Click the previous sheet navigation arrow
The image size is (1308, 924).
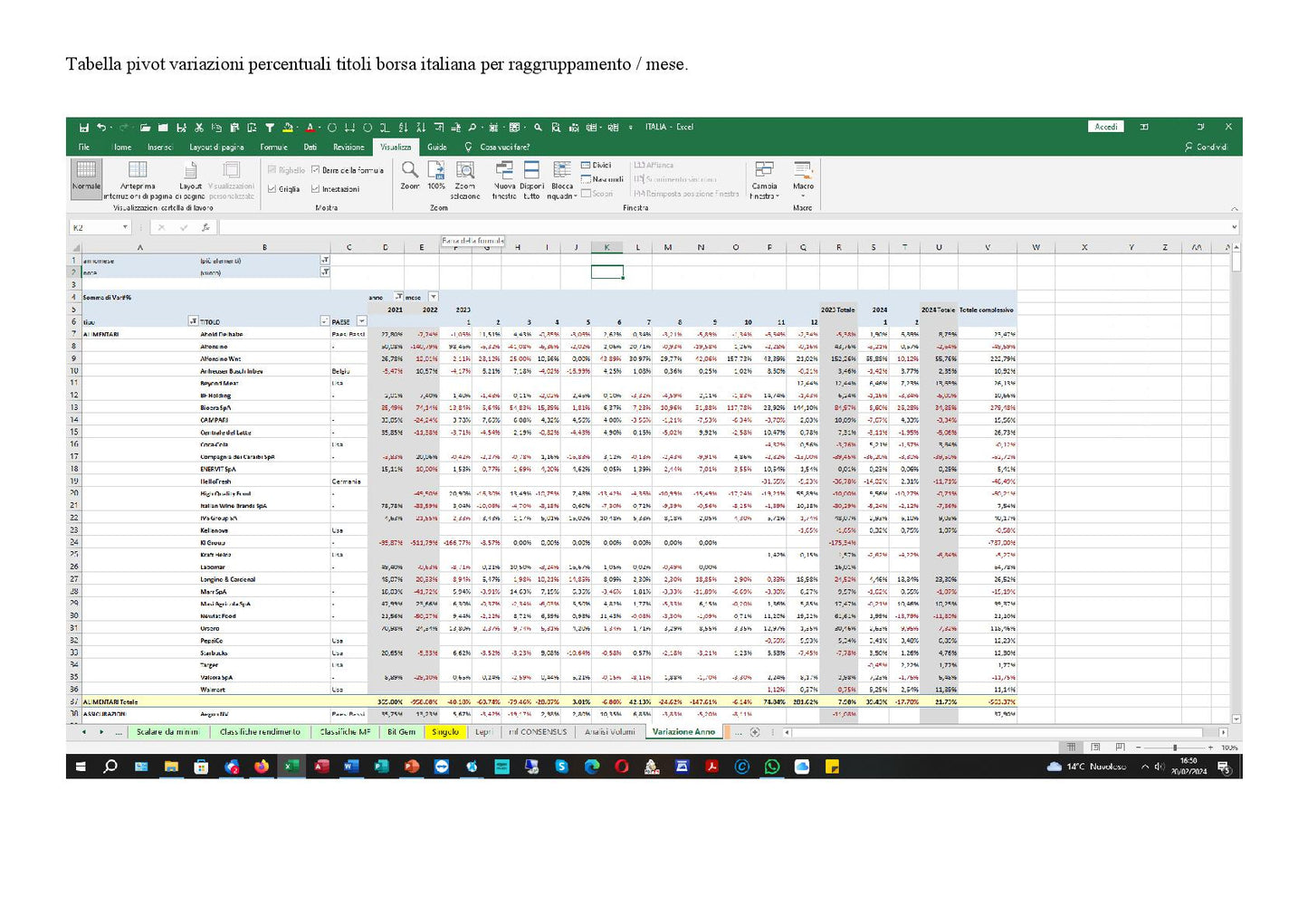coord(85,732)
